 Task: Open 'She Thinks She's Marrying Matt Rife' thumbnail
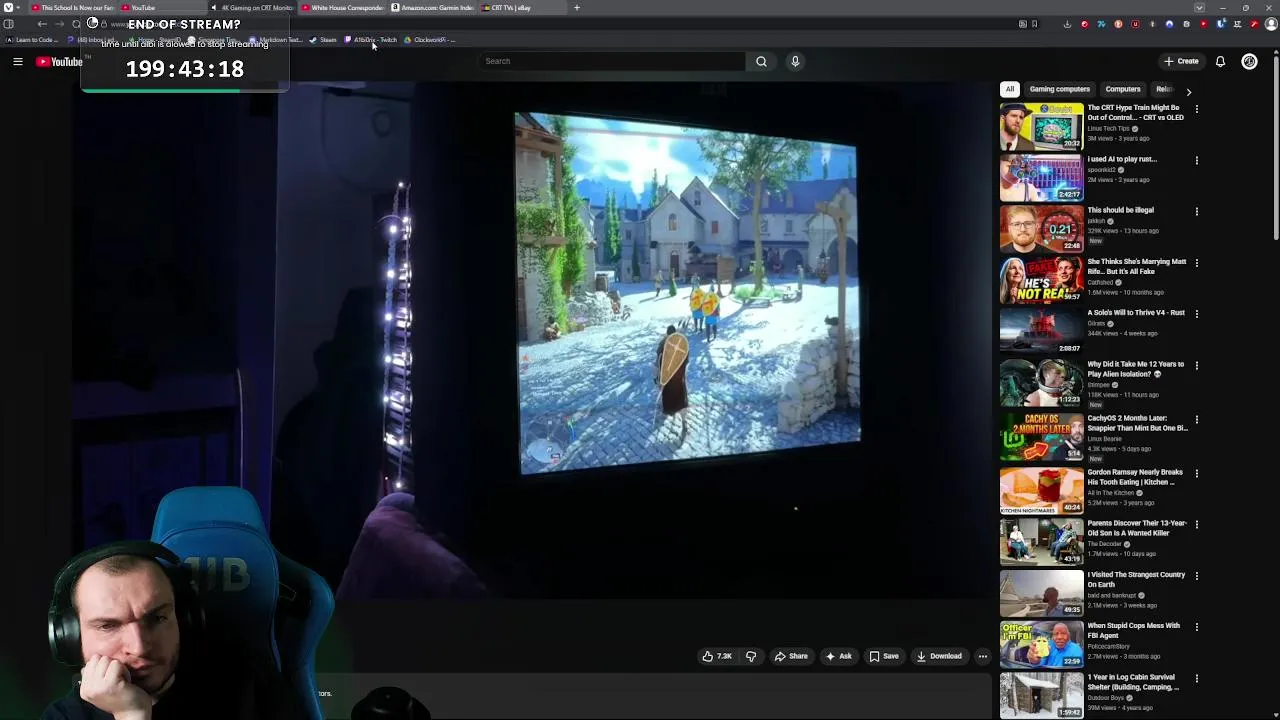pos(1041,280)
